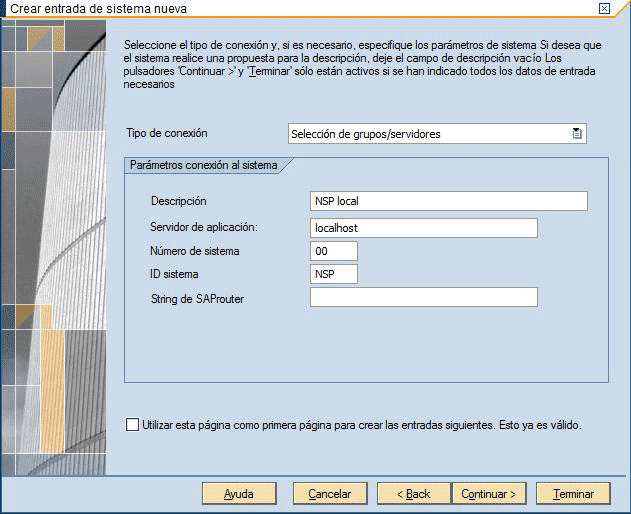Click the Crear entrada de sistema nueva title
Screen dimensions: 631x514
(99, 8)
